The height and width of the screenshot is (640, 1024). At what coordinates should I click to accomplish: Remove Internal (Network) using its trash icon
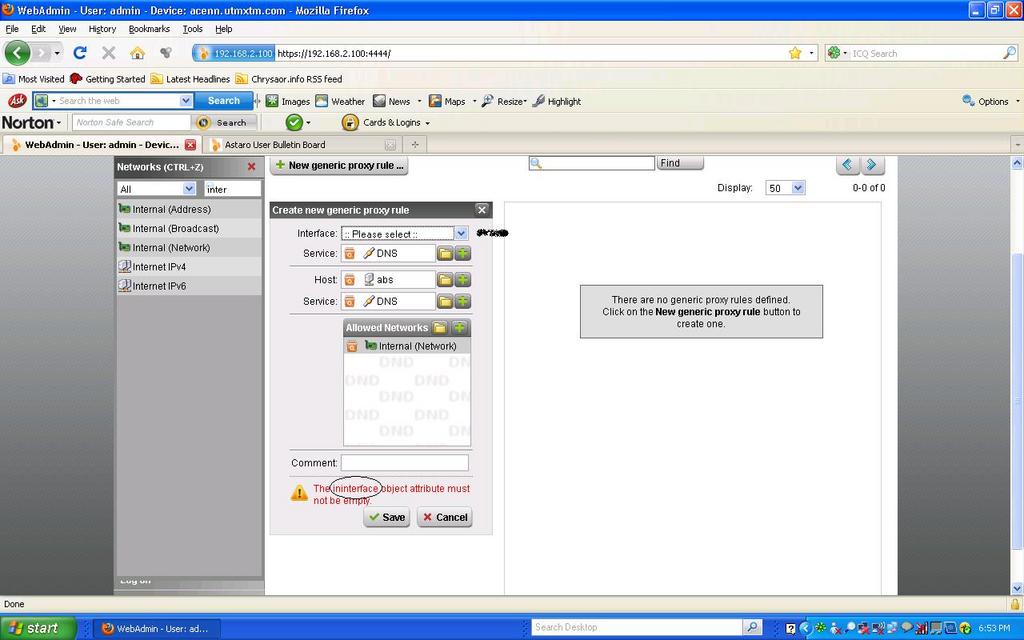point(352,346)
